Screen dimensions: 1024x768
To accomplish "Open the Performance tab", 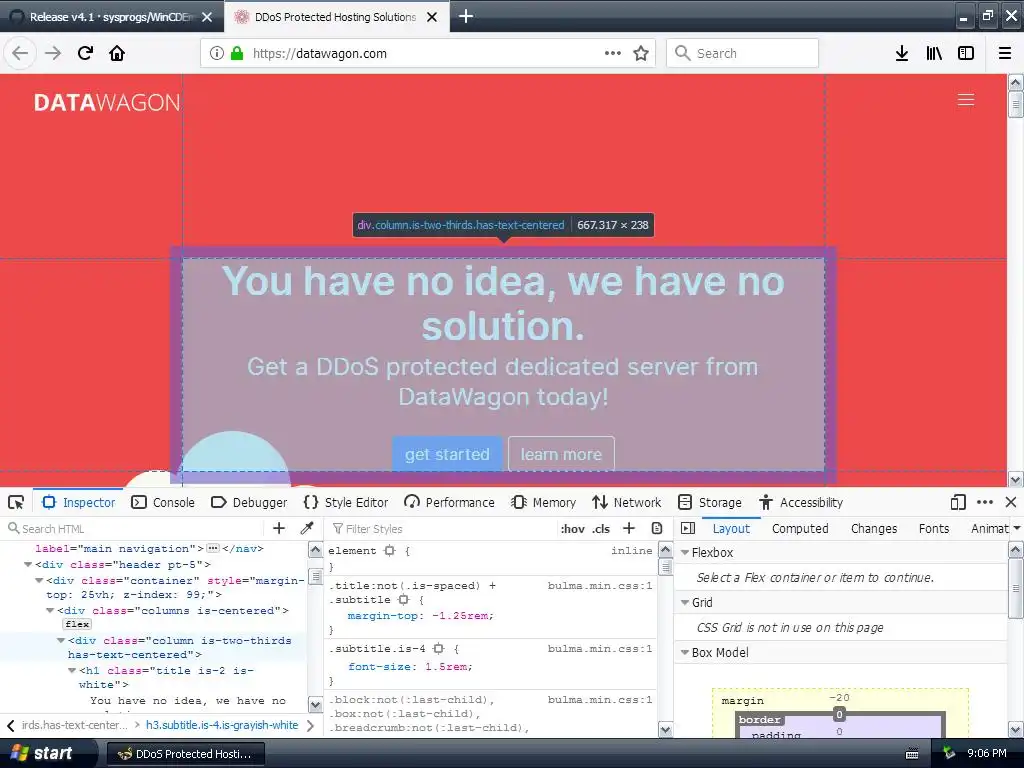I will (449, 502).
